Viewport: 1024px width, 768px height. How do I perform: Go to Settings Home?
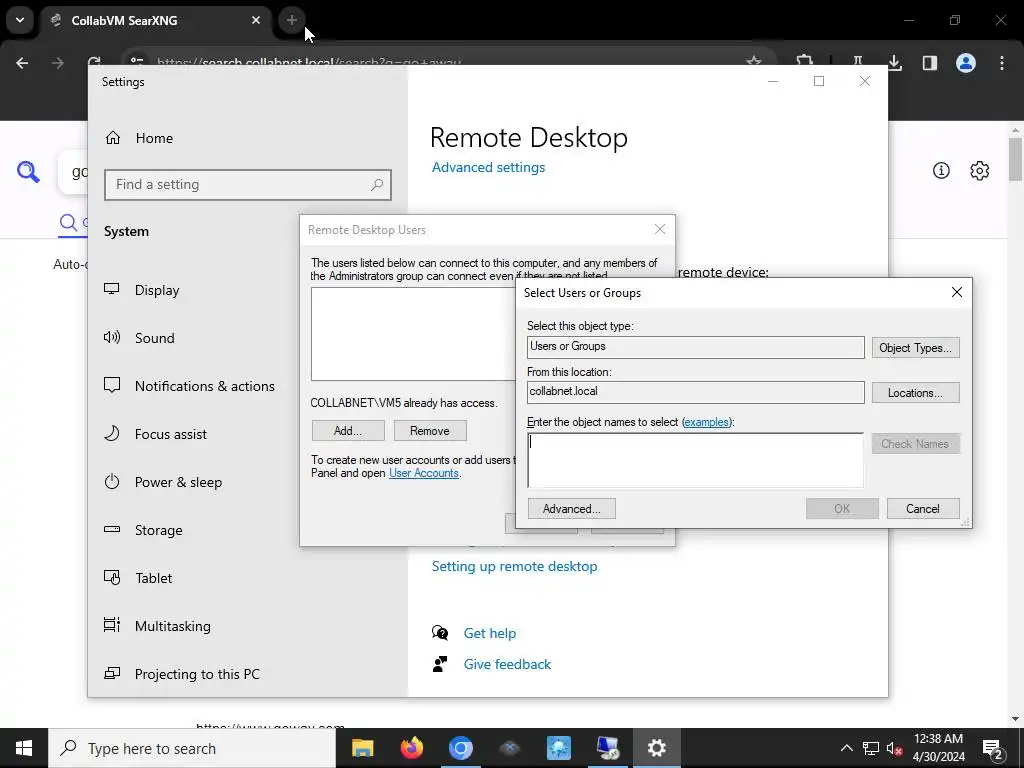click(x=154, y=138)
